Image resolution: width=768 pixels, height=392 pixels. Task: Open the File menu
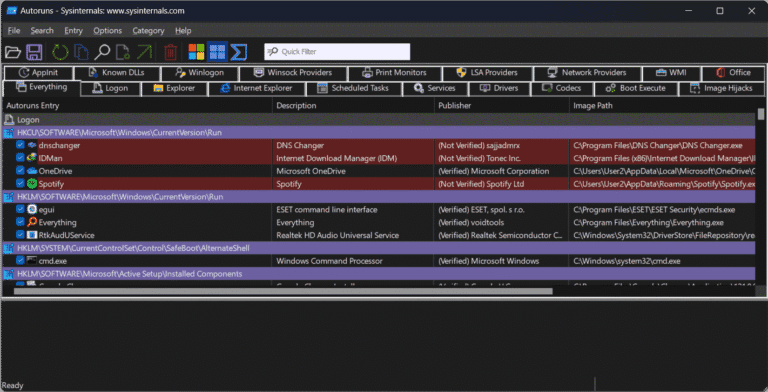click(14, 30)
